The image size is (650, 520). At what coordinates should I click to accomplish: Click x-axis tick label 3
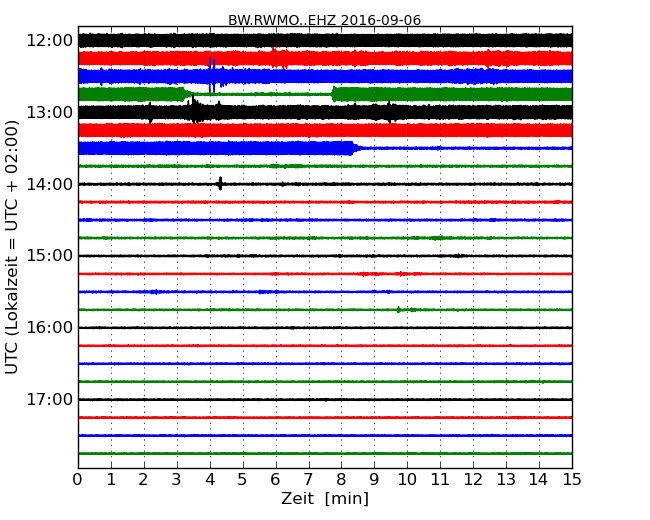(177, 480)
